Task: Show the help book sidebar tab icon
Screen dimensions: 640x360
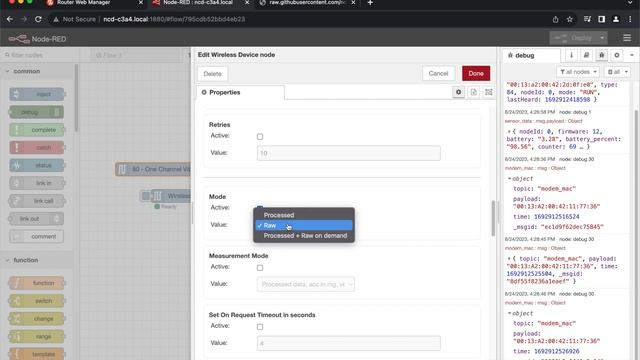Action: coord(587,55)
